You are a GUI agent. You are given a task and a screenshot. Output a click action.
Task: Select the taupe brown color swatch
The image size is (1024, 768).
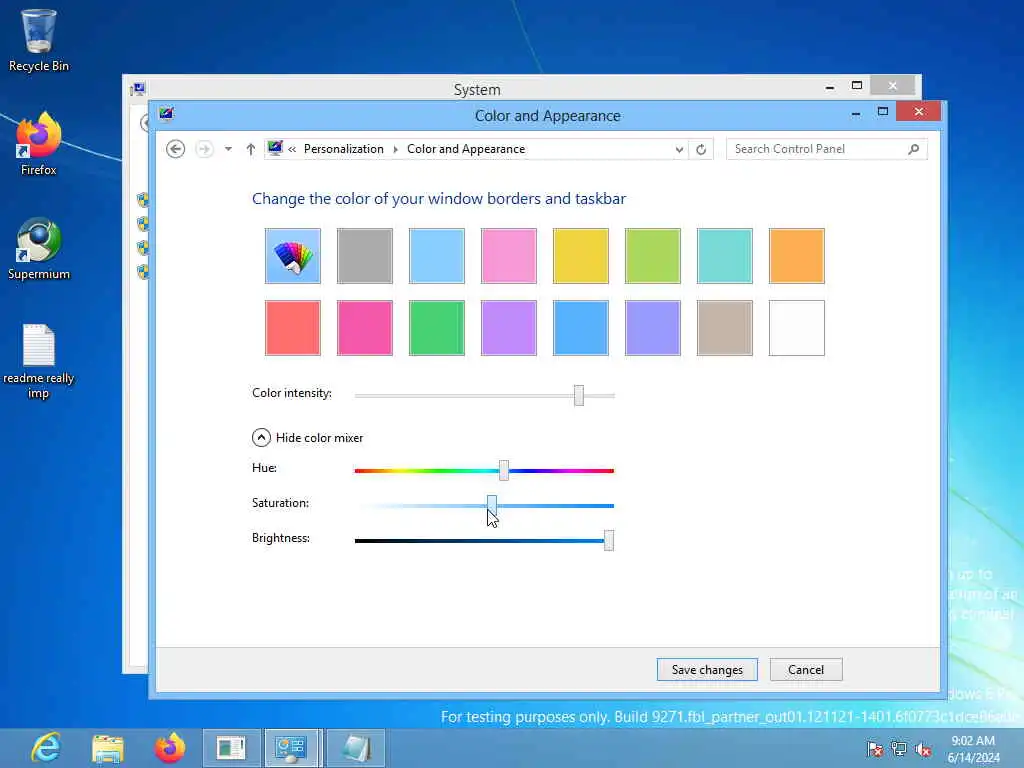coord(725,328)
